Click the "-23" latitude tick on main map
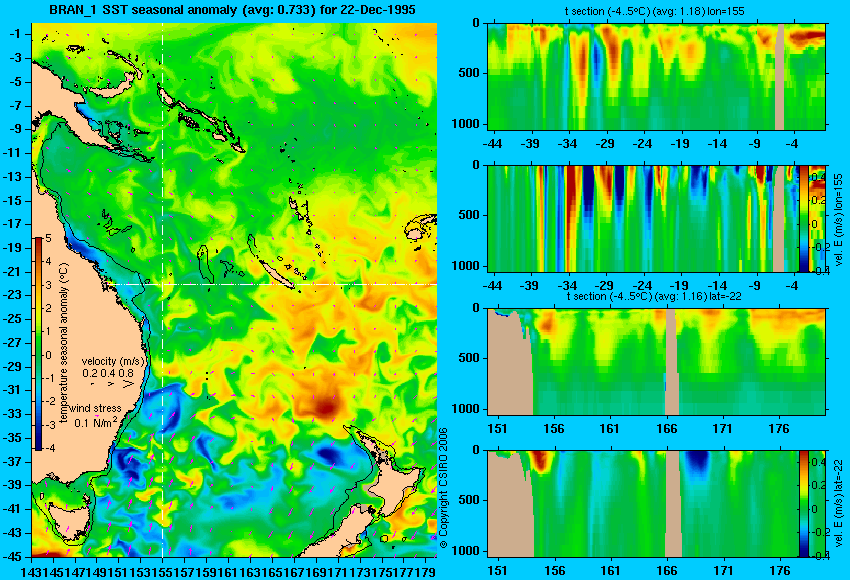Viewport: 850px width, 580px height. [x=12, y=295]
